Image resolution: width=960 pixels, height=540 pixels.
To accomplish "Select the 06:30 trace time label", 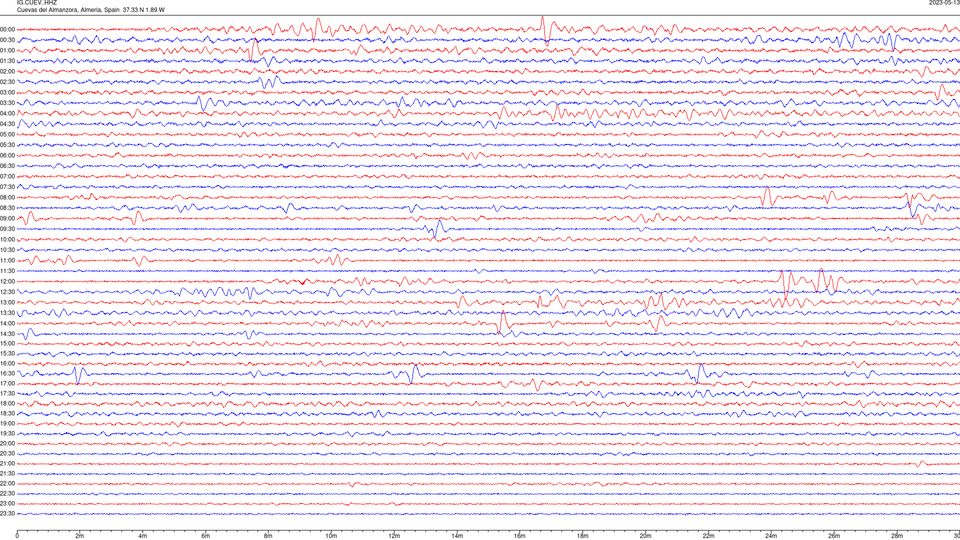I will (7, 166).
